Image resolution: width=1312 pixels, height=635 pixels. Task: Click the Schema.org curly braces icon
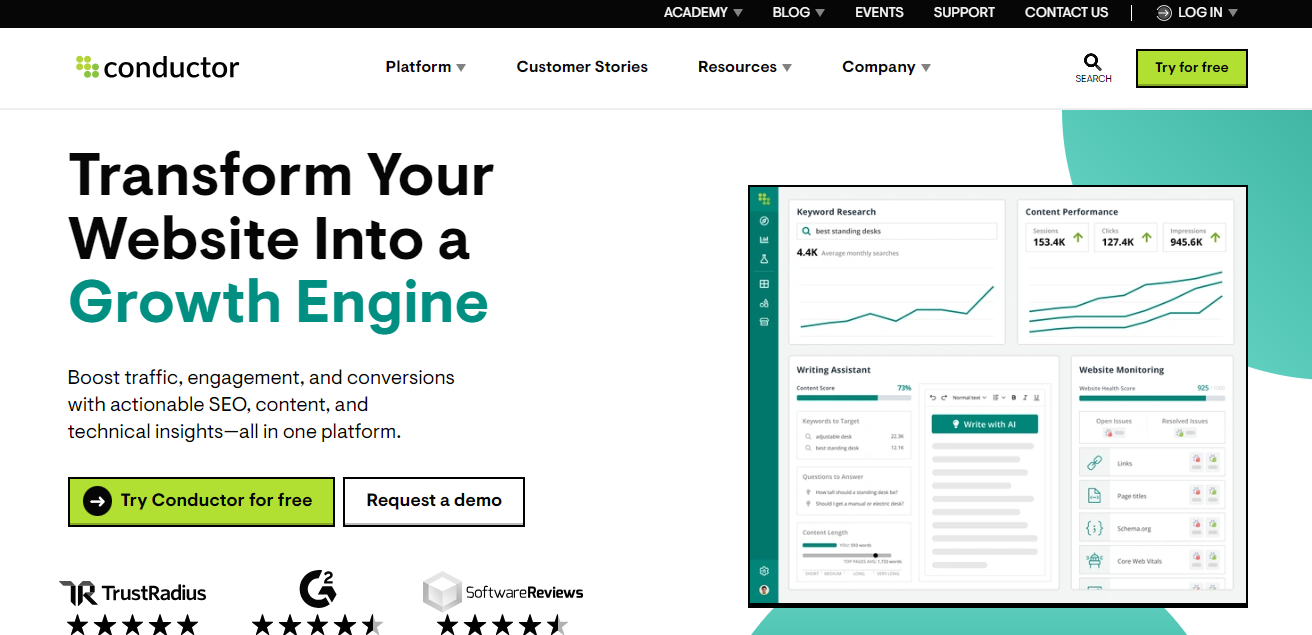[x=1094, y=528]
